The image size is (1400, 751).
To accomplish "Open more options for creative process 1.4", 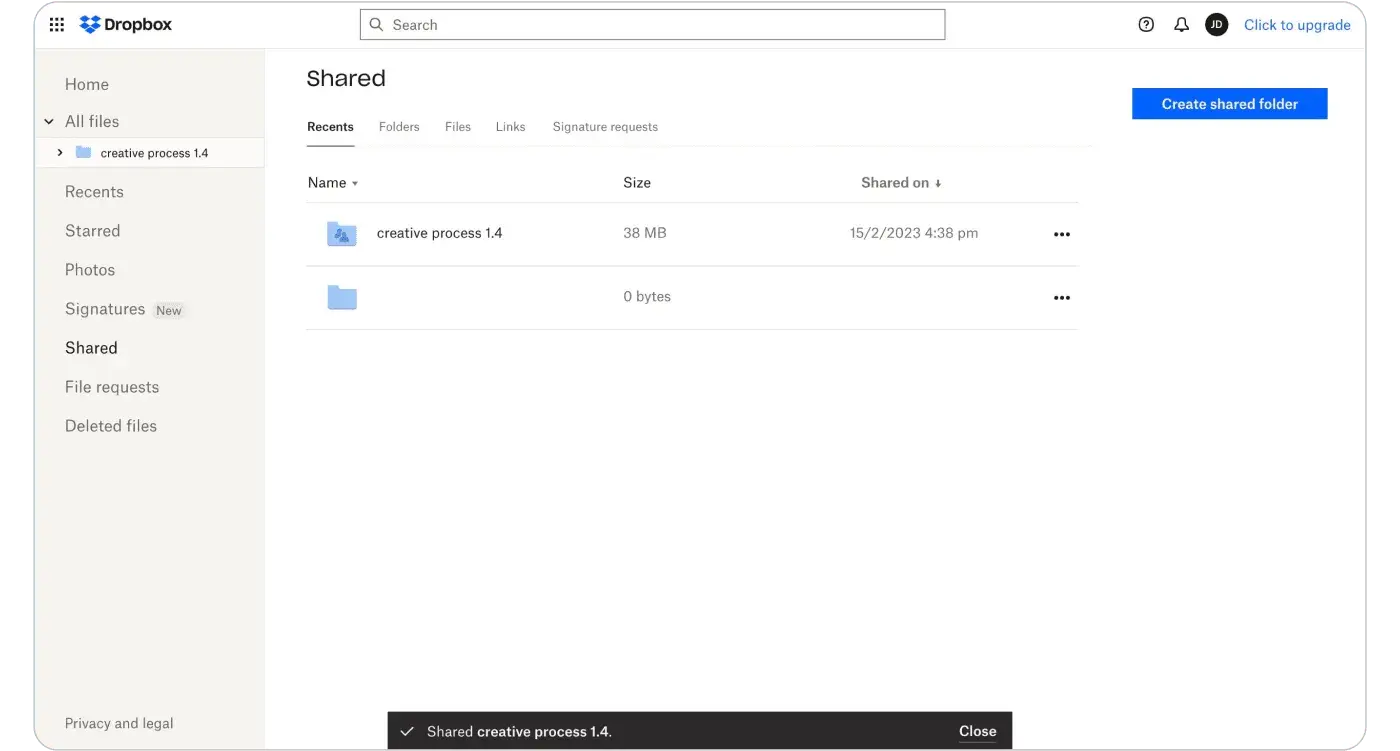I will click(x=1062, y=234).
